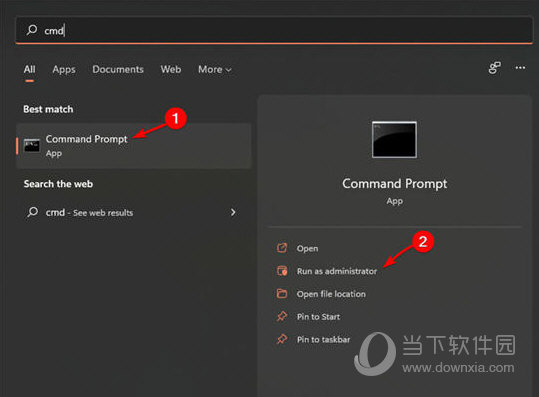539x397 pixels.
Task: Select the All tab
Action: [30, 69]
